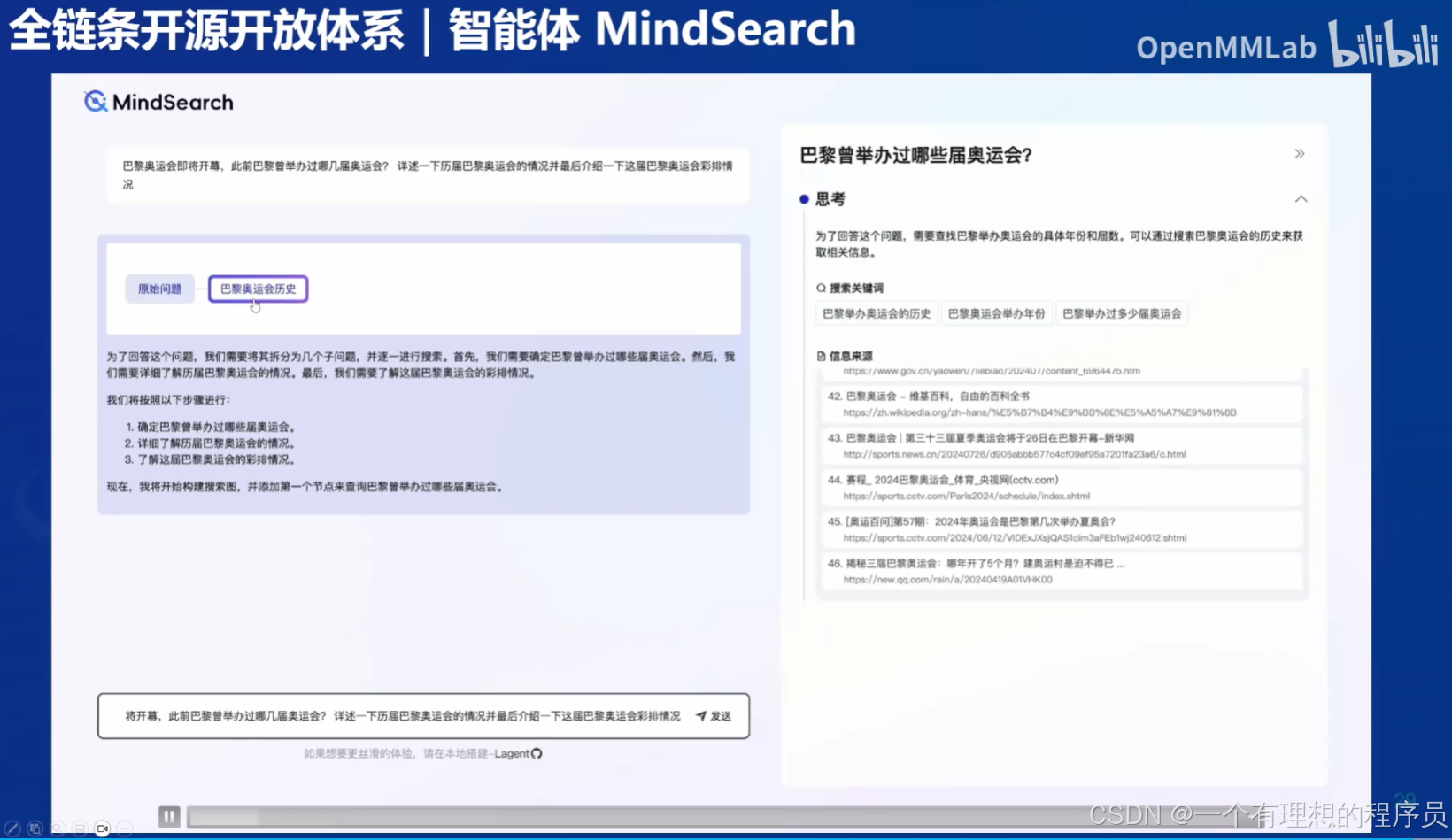Click step text 详细了解历届巴黎奥运会的情况

[x=216, y=443]
